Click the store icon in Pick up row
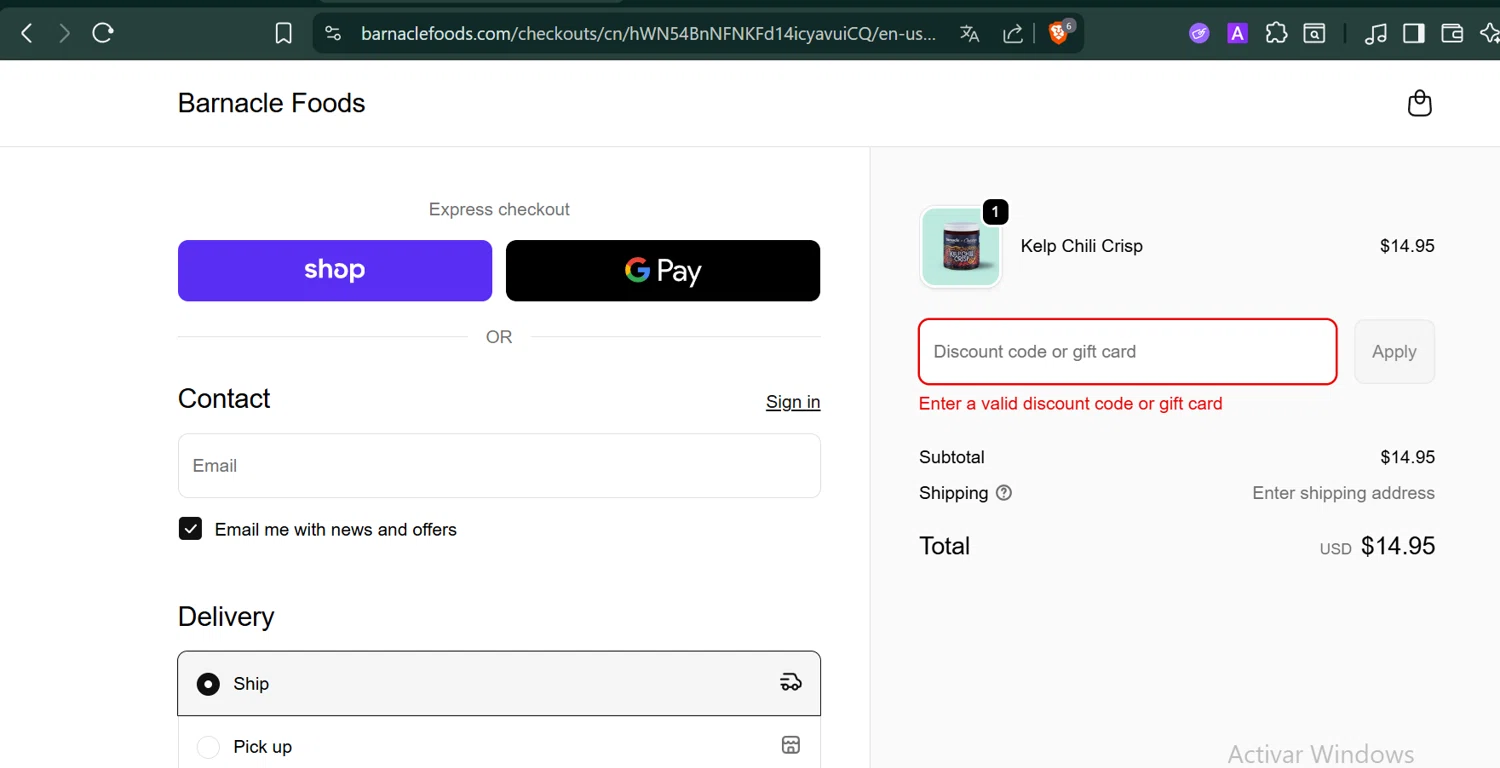 click(791, 745)
